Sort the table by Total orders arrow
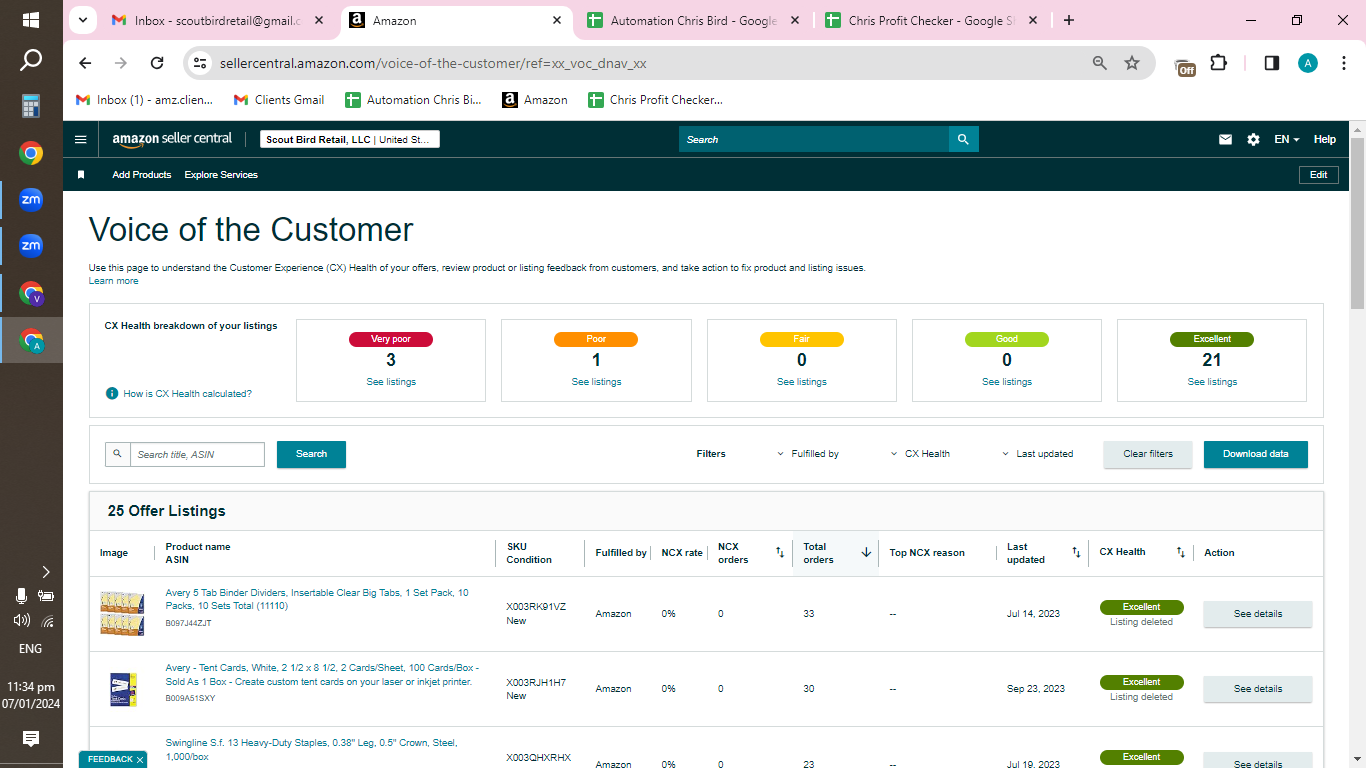The height and width of the screenshot is (768, 1366). 866,552
